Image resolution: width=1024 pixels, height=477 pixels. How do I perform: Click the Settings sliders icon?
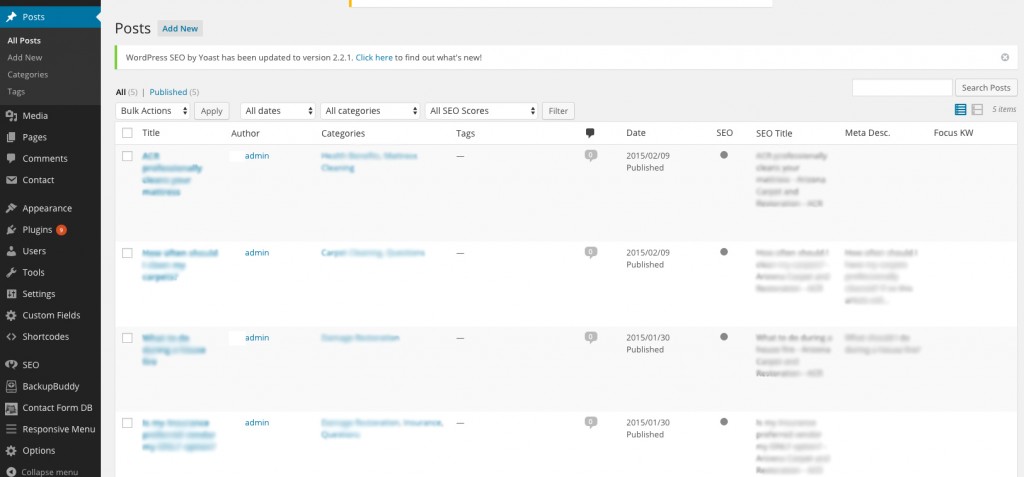click(11, 294)
